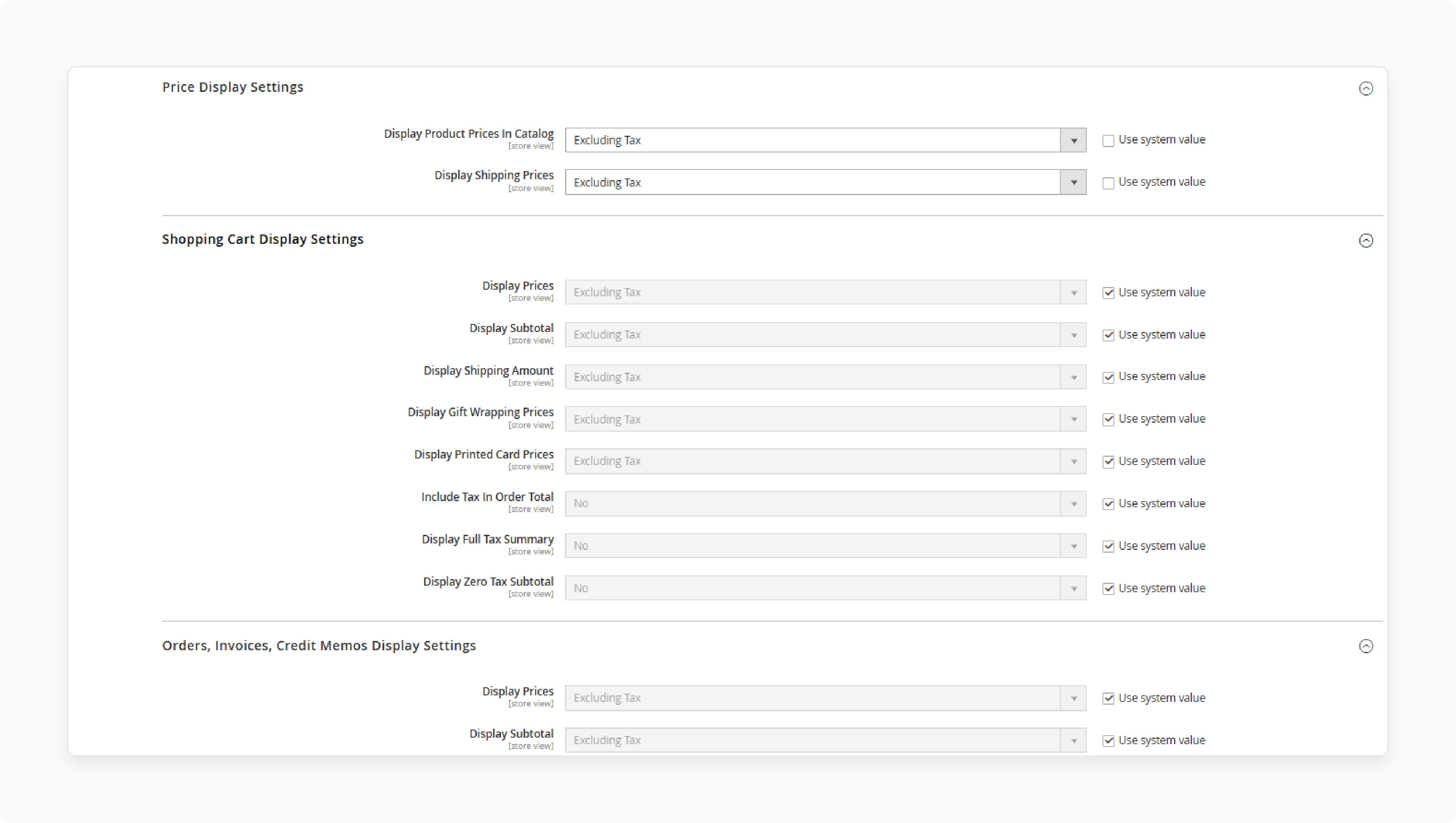This screenshot has width=1456, height=823.
Task: Uncheck Use system value for Orders Display Subtotal
Action: pos(1108,741)
